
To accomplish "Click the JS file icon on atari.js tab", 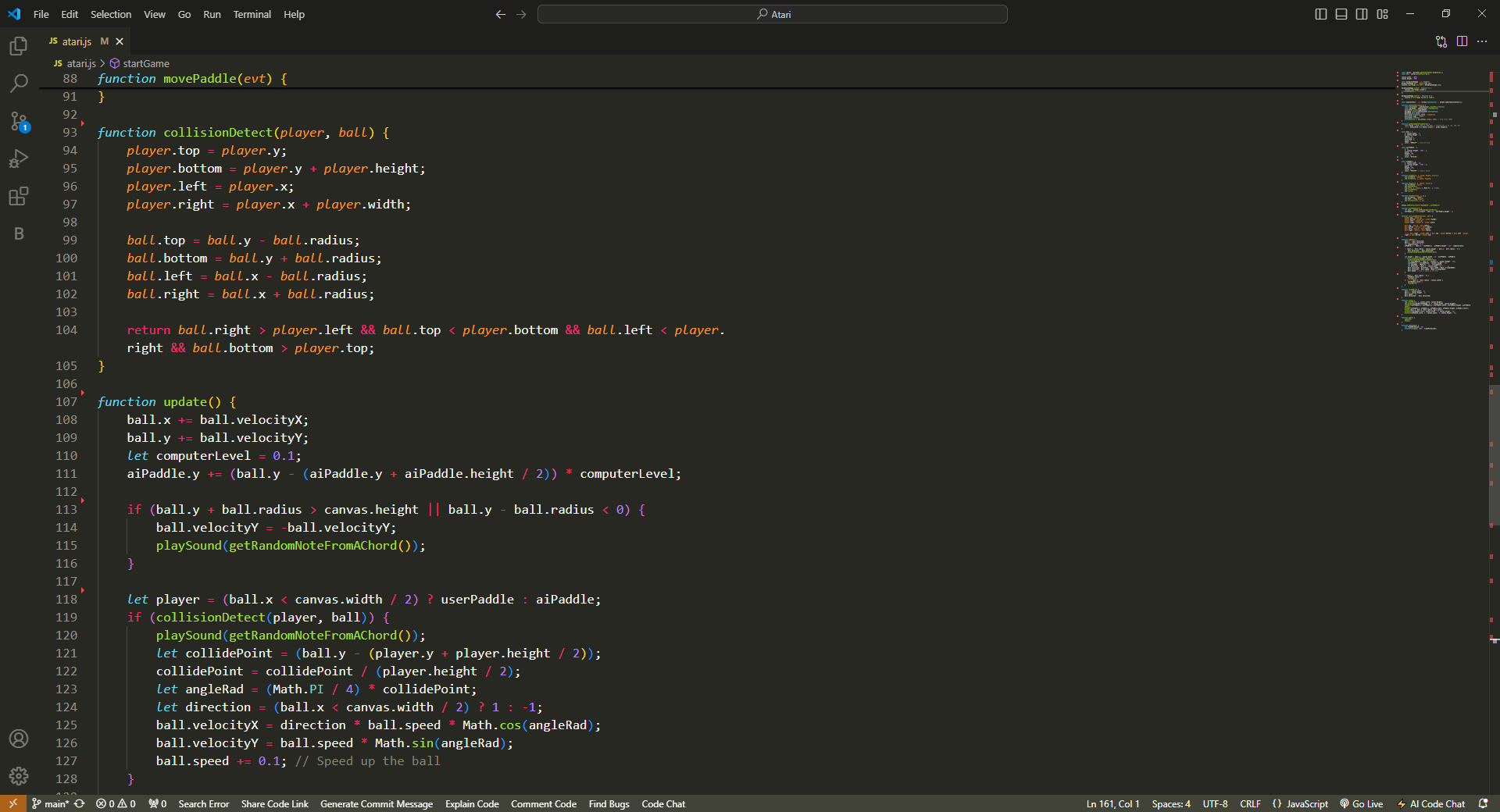I will coord(53,41).
